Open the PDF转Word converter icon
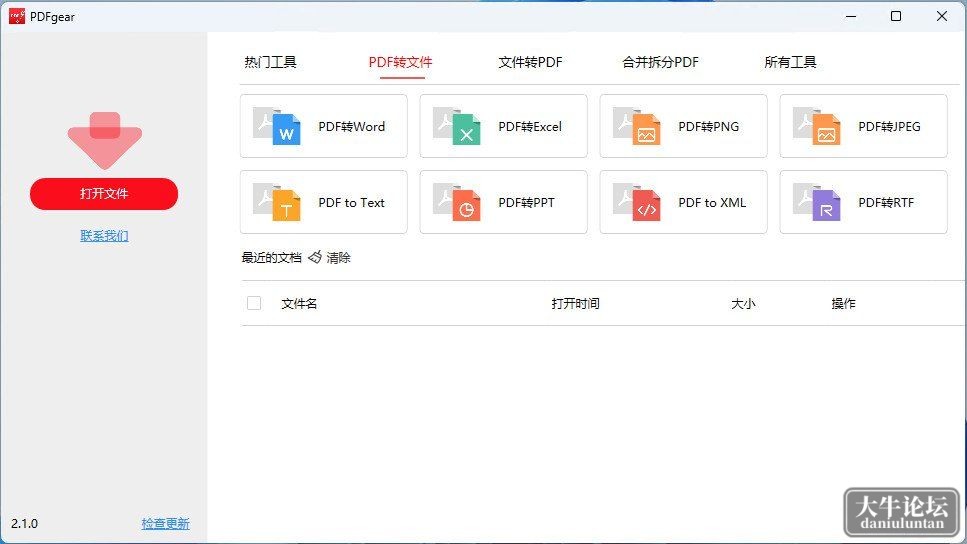 coord(277,126)
